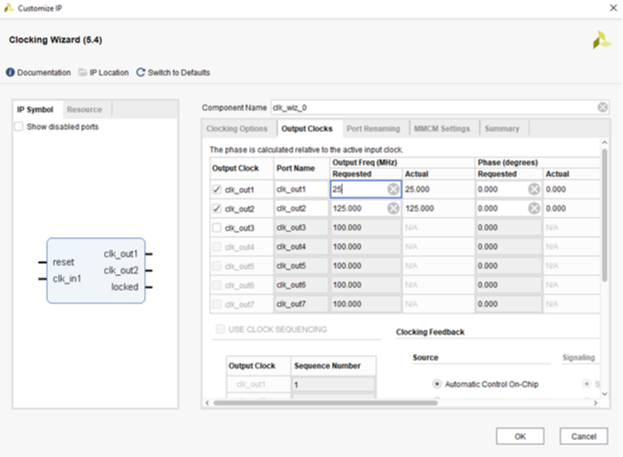Clear clk_out2 requested phase value

534,208
